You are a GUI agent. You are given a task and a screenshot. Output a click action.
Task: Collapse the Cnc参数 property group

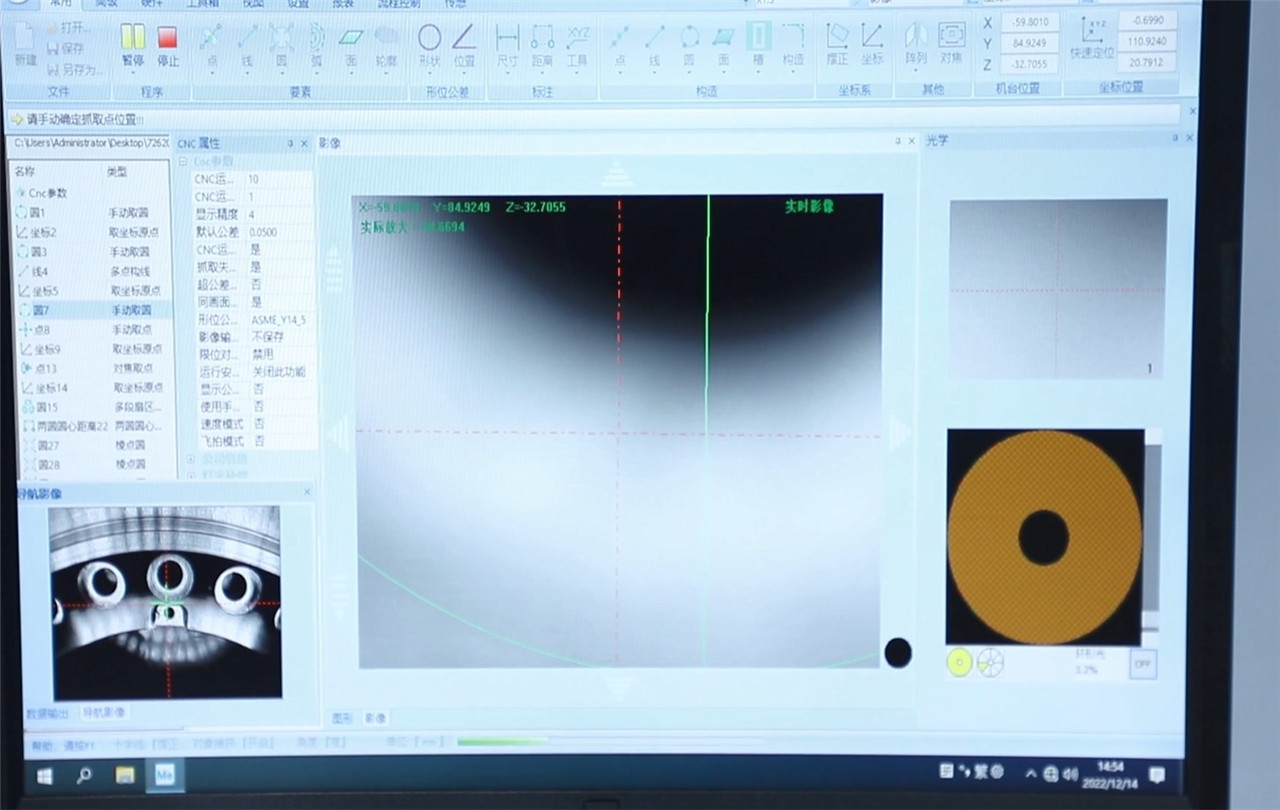pos(185,161)
